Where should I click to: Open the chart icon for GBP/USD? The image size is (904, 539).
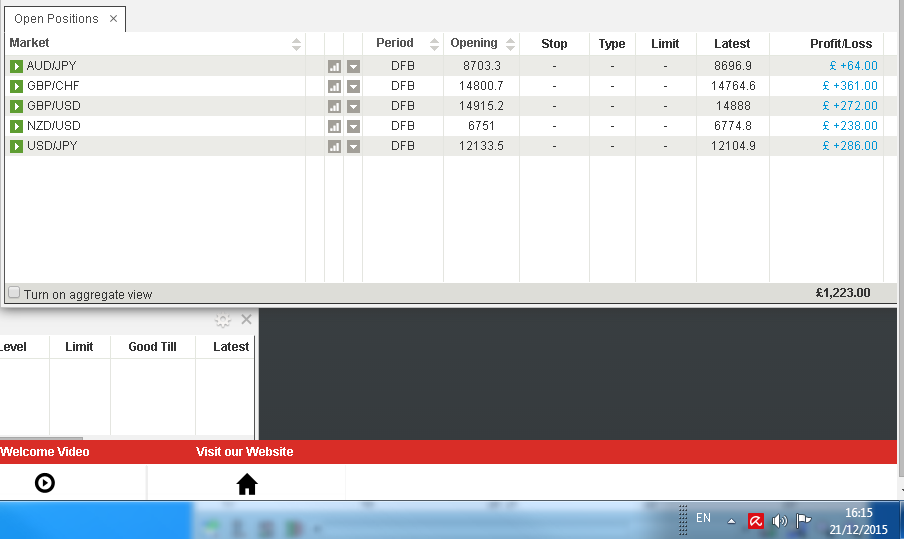click(334, 106)
